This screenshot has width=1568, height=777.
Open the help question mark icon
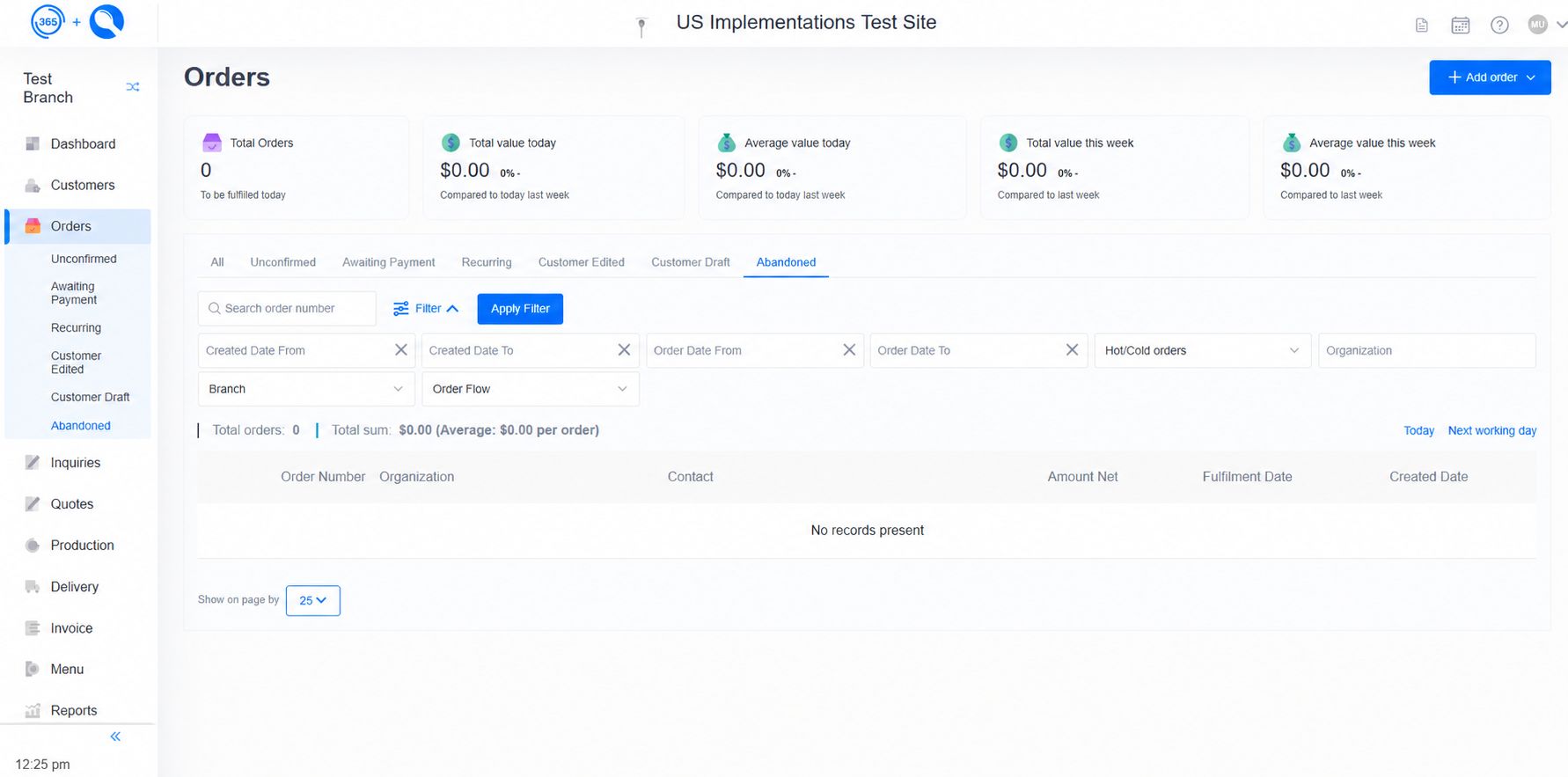1499,26
